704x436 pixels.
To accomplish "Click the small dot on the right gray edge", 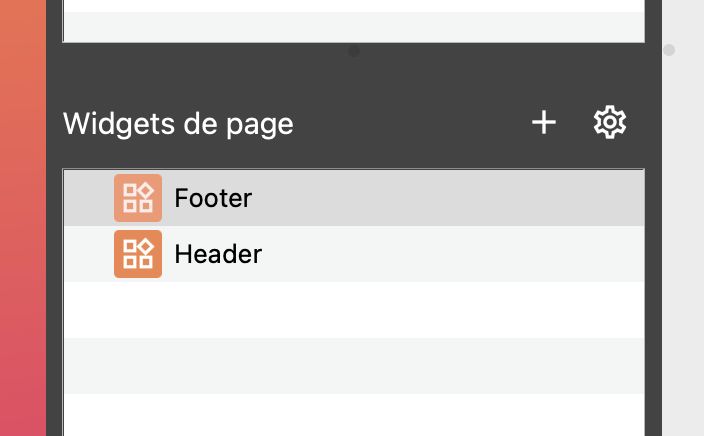I will coord(669,50).
